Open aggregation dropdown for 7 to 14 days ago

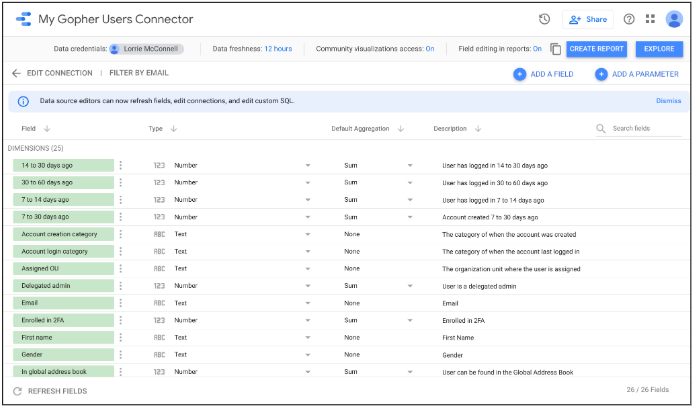[x=410, y=200]
